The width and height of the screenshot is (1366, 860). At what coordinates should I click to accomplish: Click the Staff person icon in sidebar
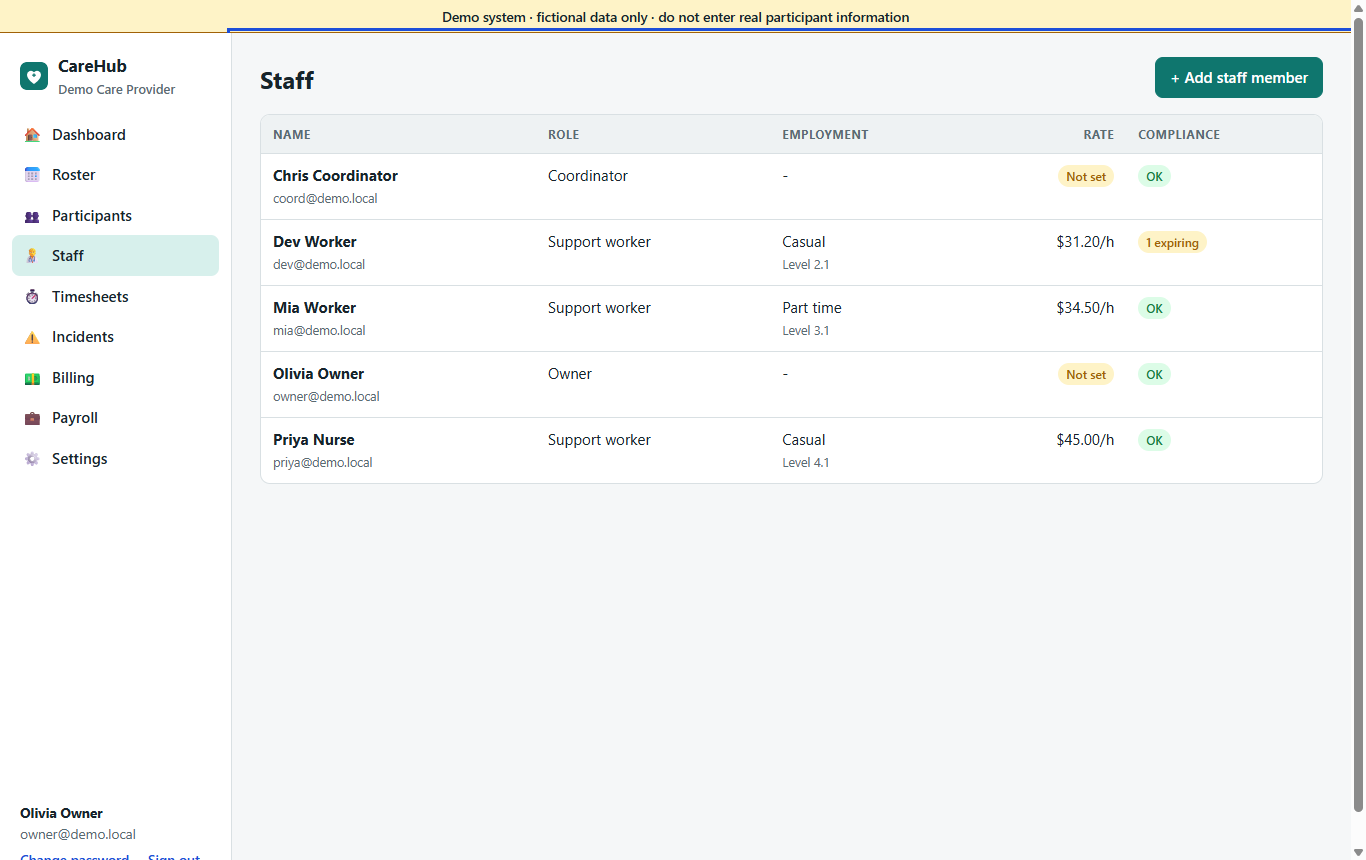tap(32, 256)
